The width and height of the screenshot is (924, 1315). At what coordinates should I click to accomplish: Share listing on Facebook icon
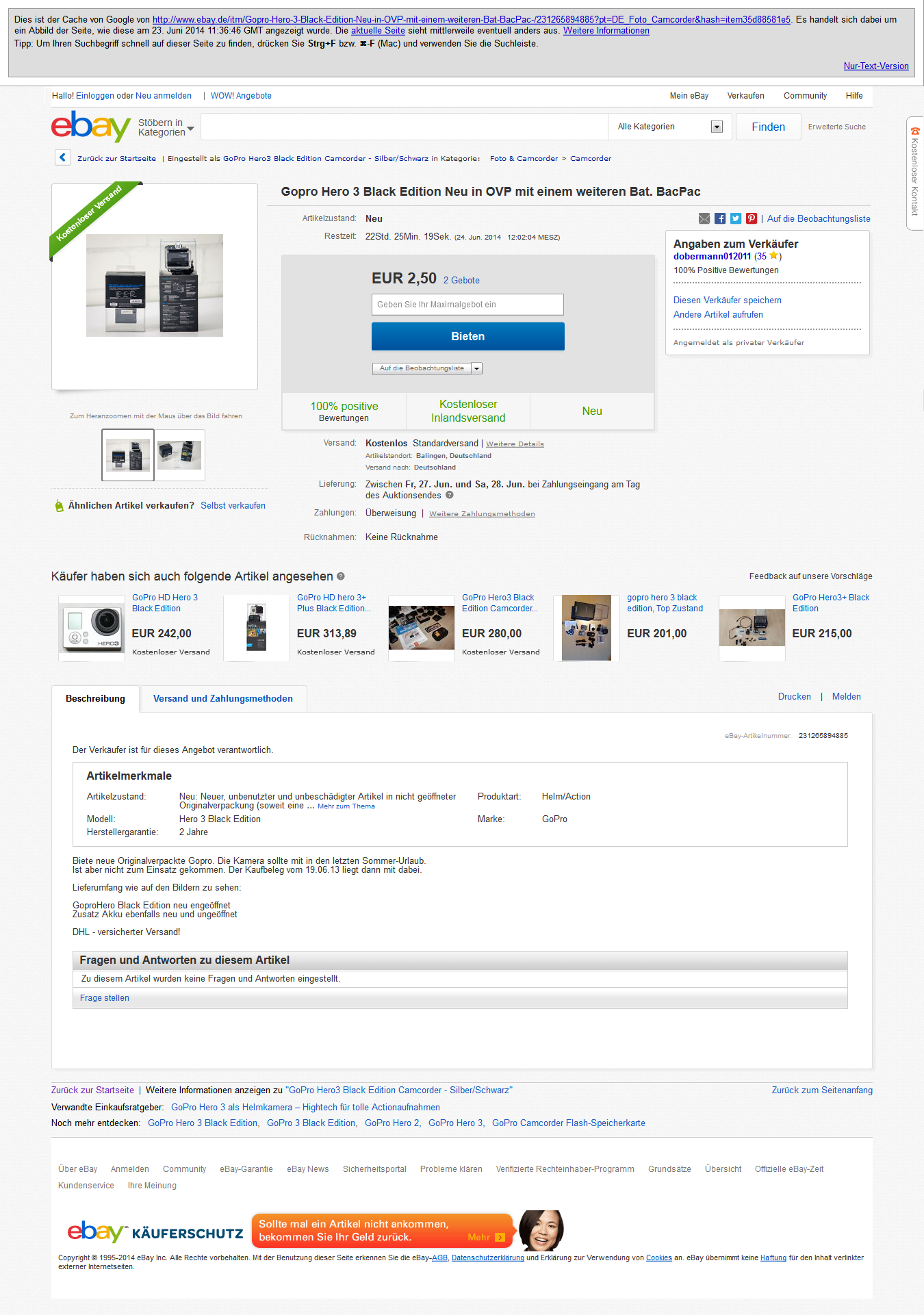point(720,218)
